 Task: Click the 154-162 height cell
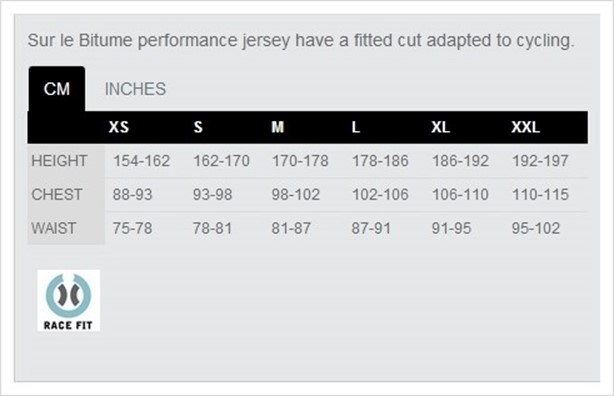coord(141,161)
